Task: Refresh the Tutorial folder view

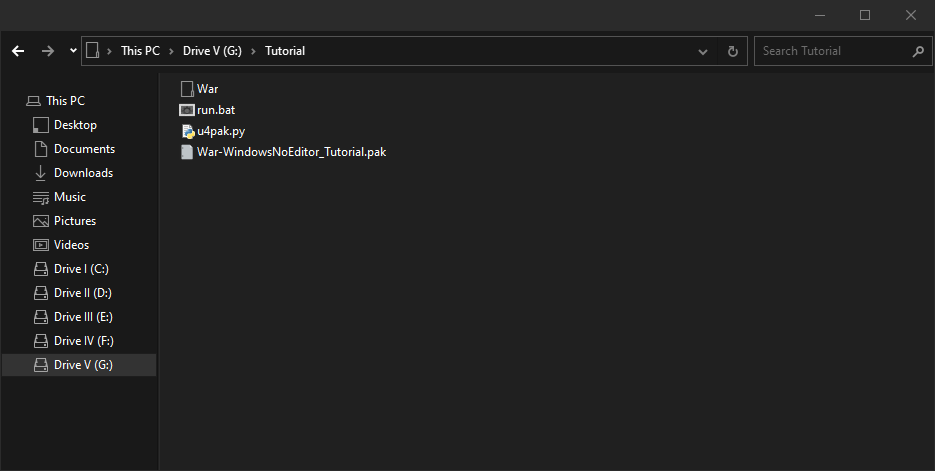Action: coord(733,51)
